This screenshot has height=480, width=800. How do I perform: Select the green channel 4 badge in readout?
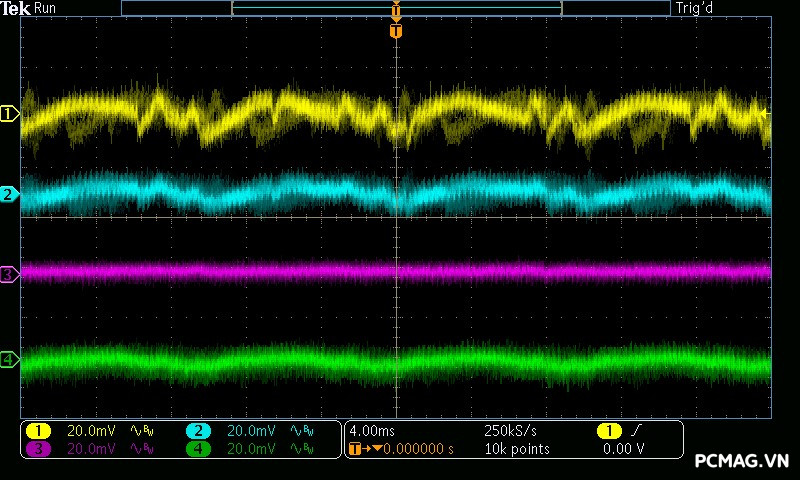coord(198,449)
